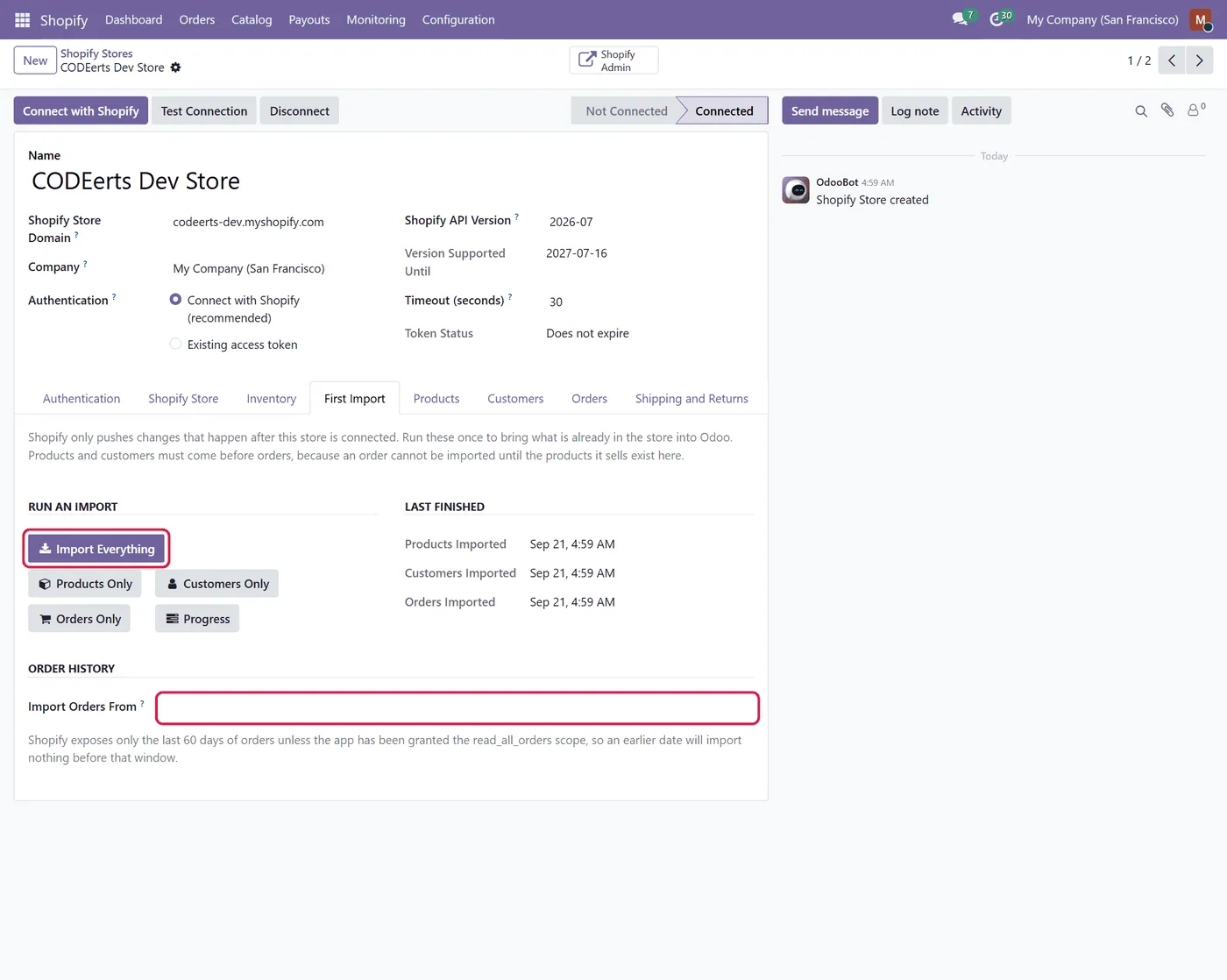The width and height of the screenshot is (1227, 980).
Task: Click the chatter search magnifier icon
Action: [1141, 111]
